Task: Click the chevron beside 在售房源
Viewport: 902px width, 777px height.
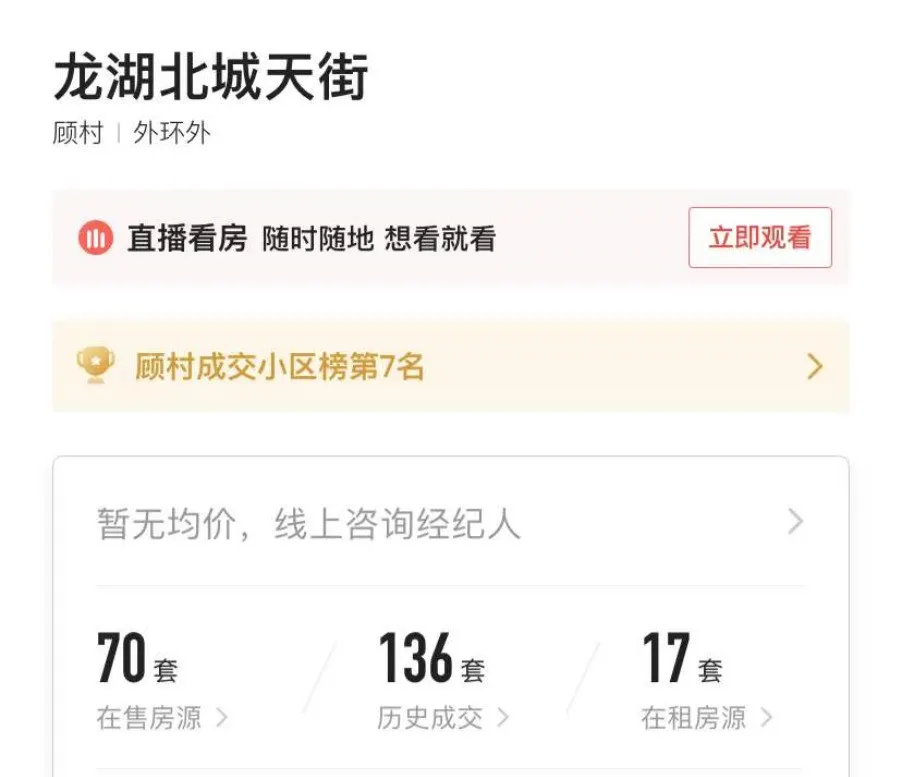Action: [x=221, y=717]
